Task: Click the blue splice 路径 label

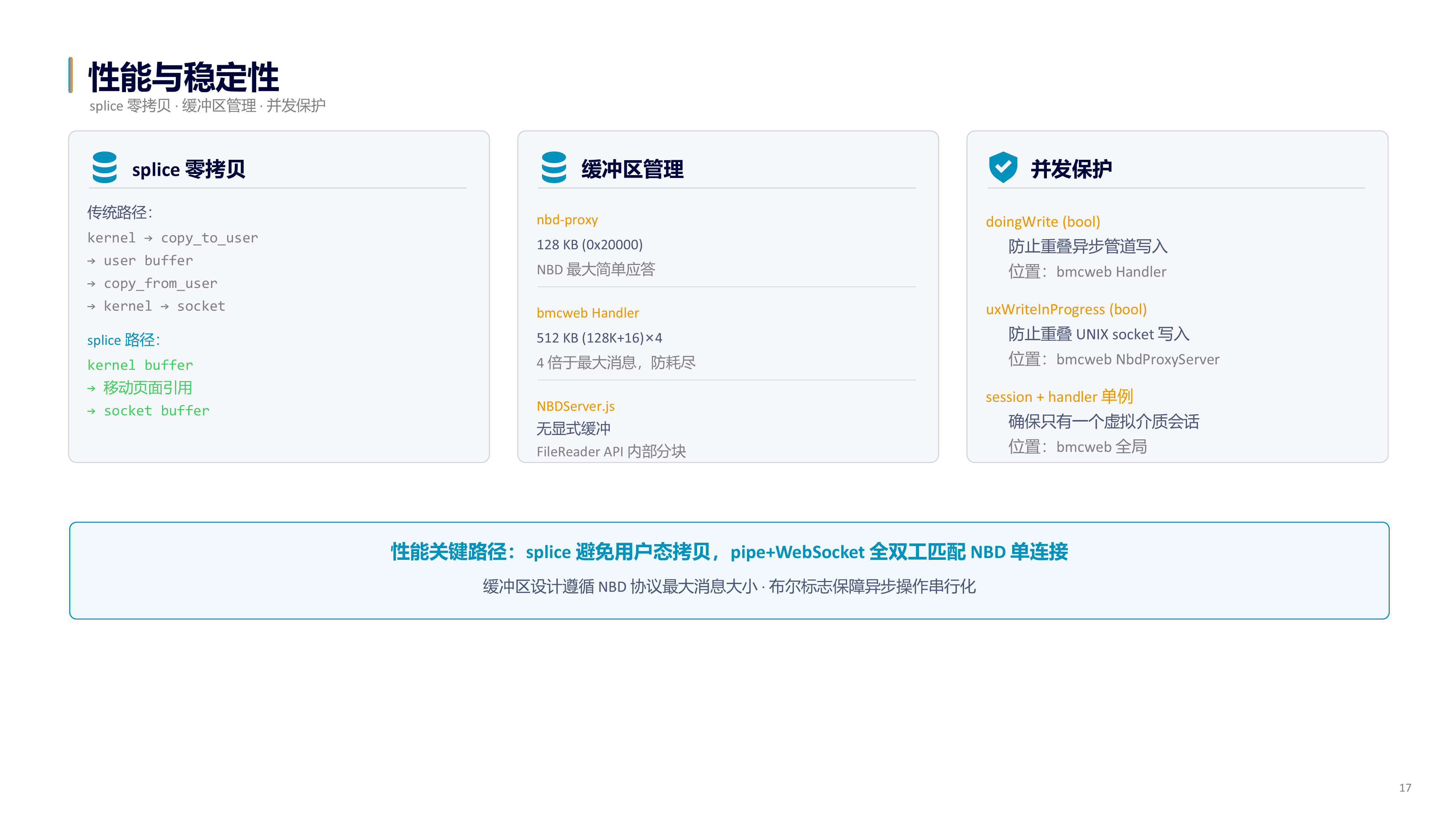Action: click(124, 340)
